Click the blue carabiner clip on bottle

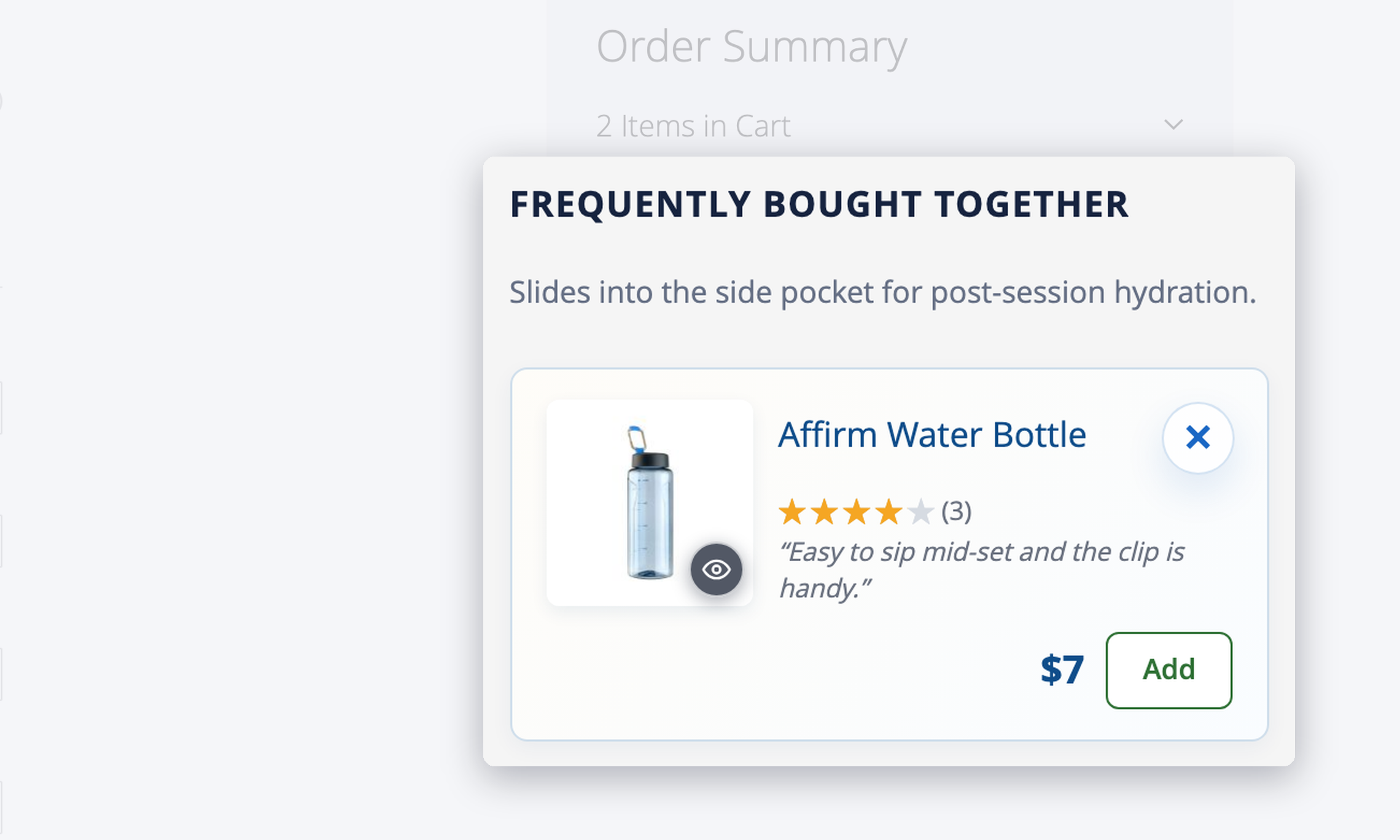pyautogui.click(x=637, y=438)
